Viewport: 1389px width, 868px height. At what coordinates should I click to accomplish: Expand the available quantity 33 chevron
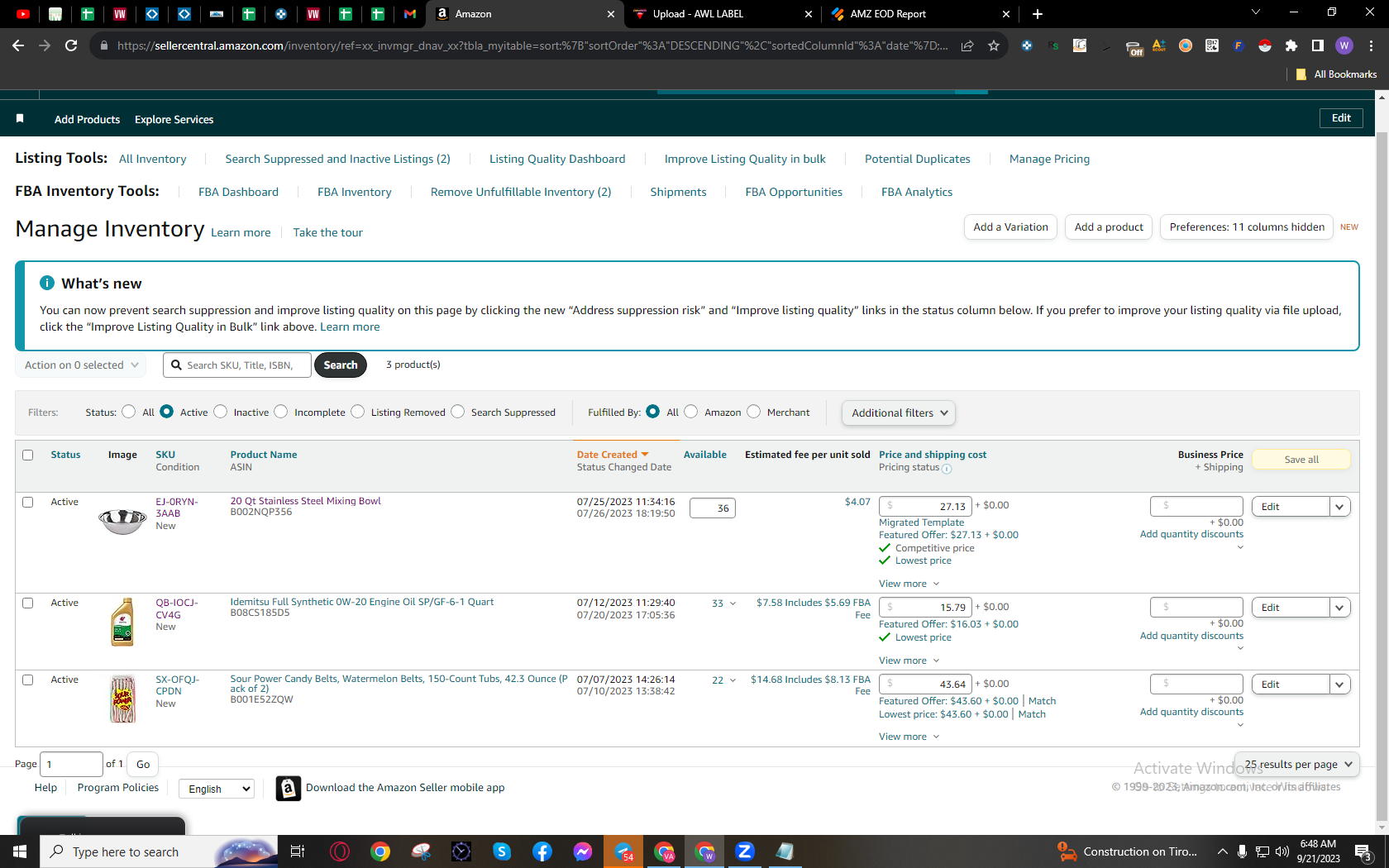point(733,603)
